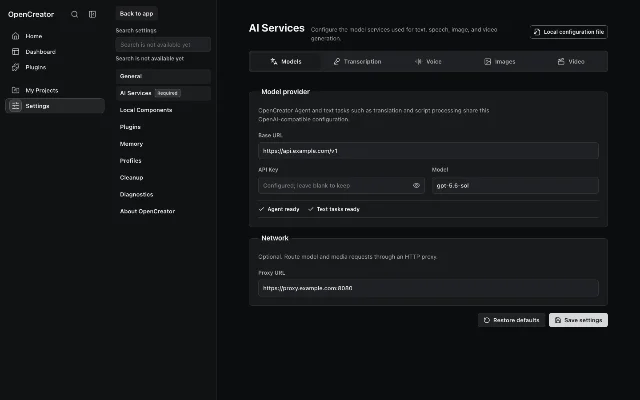Click the AI Services page heading
The image size is (640, 400).
point(277,28)
